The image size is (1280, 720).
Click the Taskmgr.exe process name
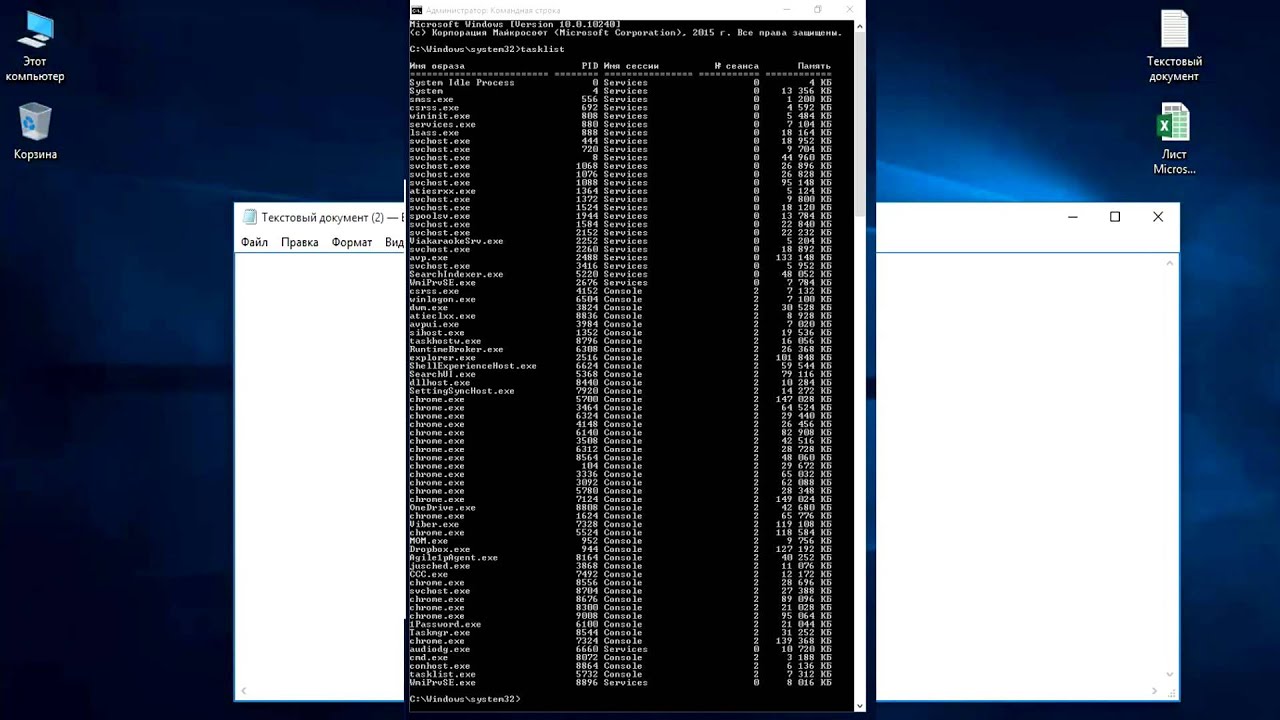[439, 633]
